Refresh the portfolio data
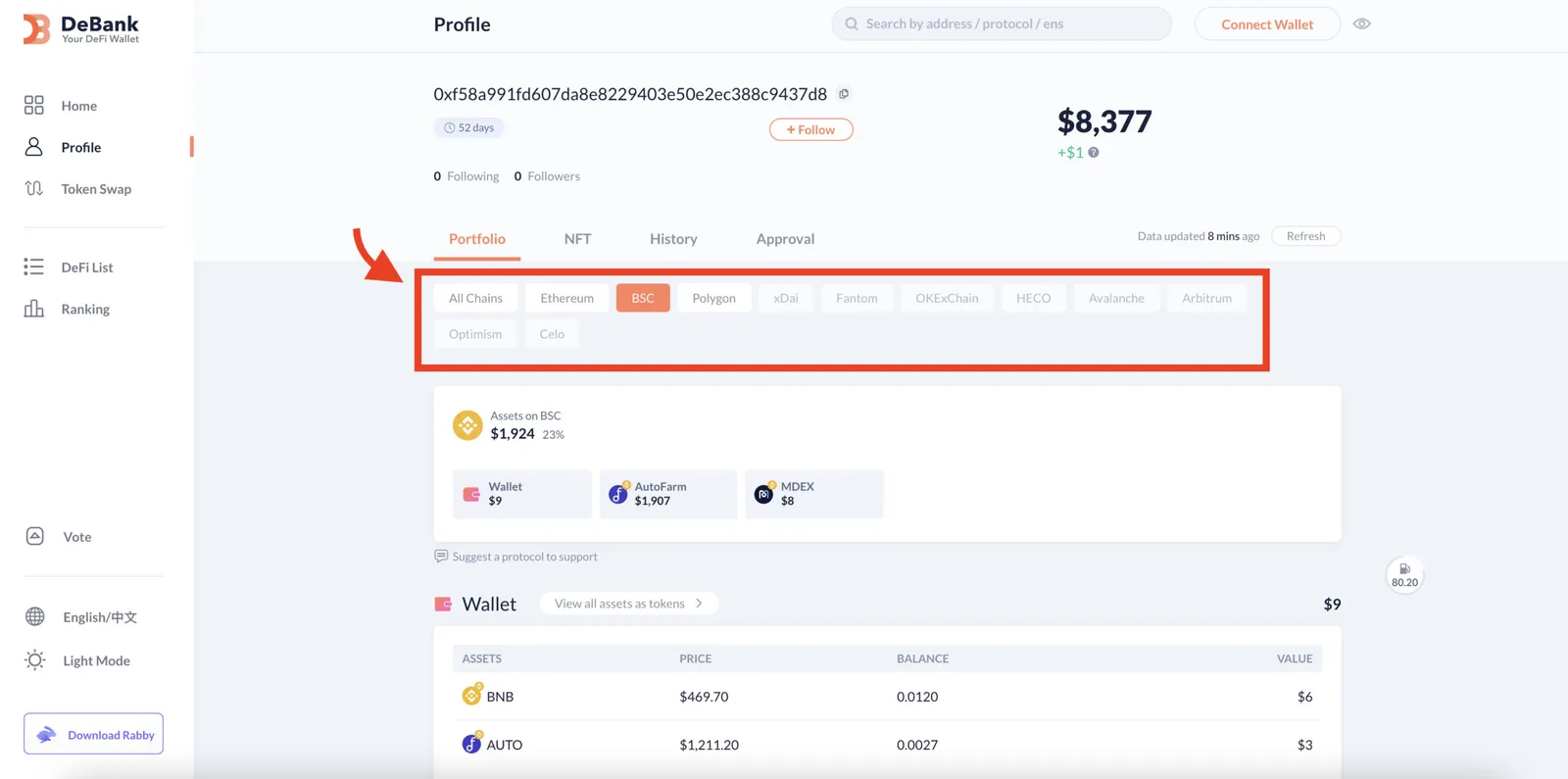Image resolution: width=1568 pixels, height=779 pixels. (1305, 236)
